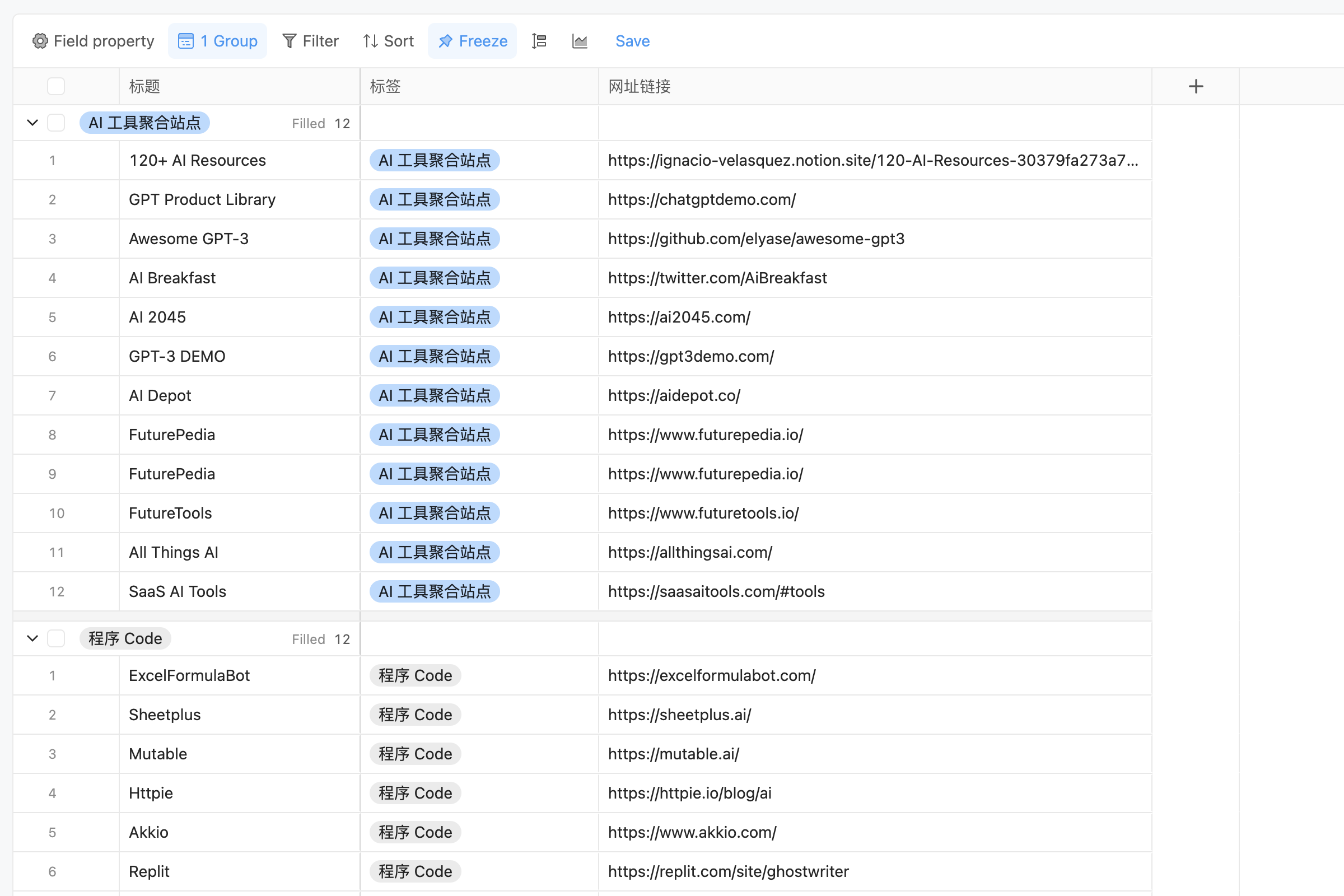Viewport: 1344px width, 896px height.
Task: Click Save in the toolbar
Action: coord(632,41)
